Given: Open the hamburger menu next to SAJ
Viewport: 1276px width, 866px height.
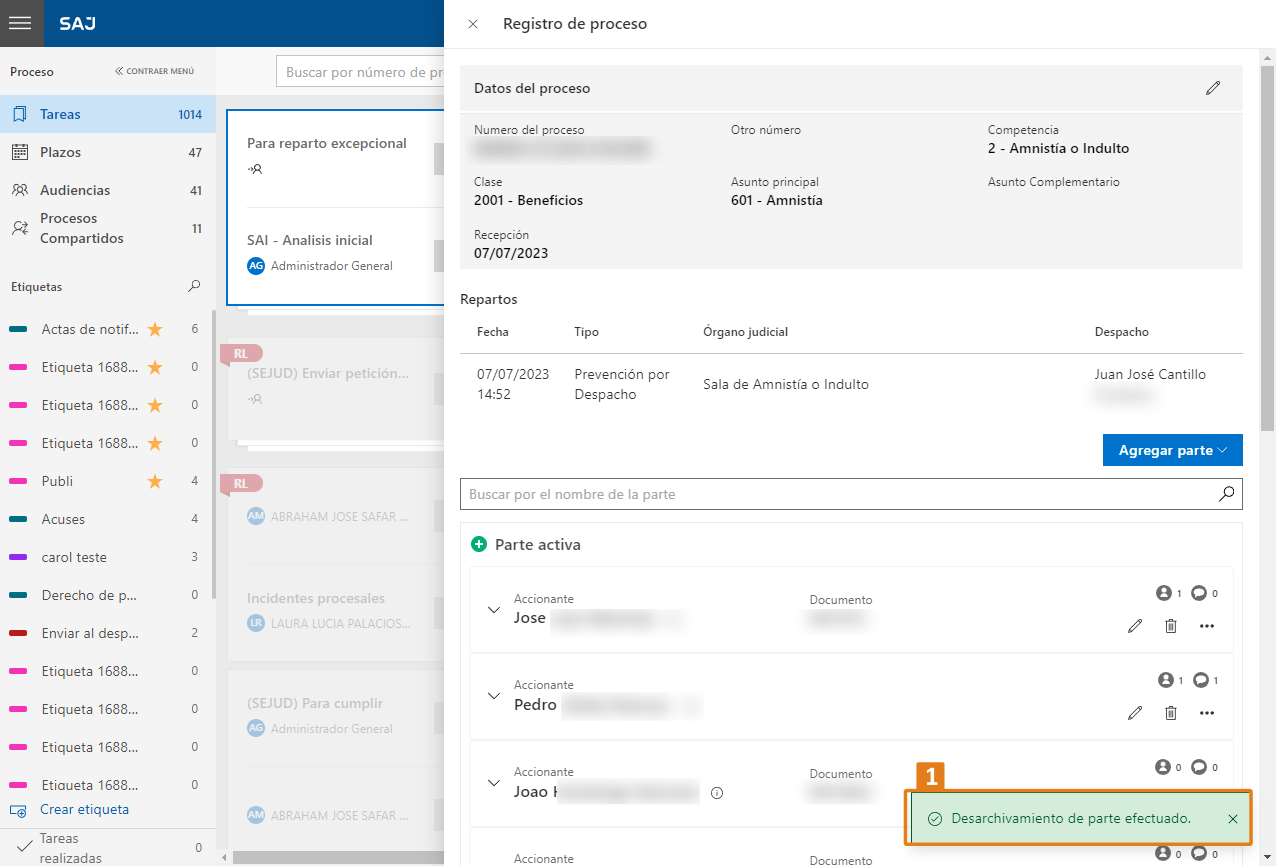Looking at the screenshot, I should pos(20,23).
